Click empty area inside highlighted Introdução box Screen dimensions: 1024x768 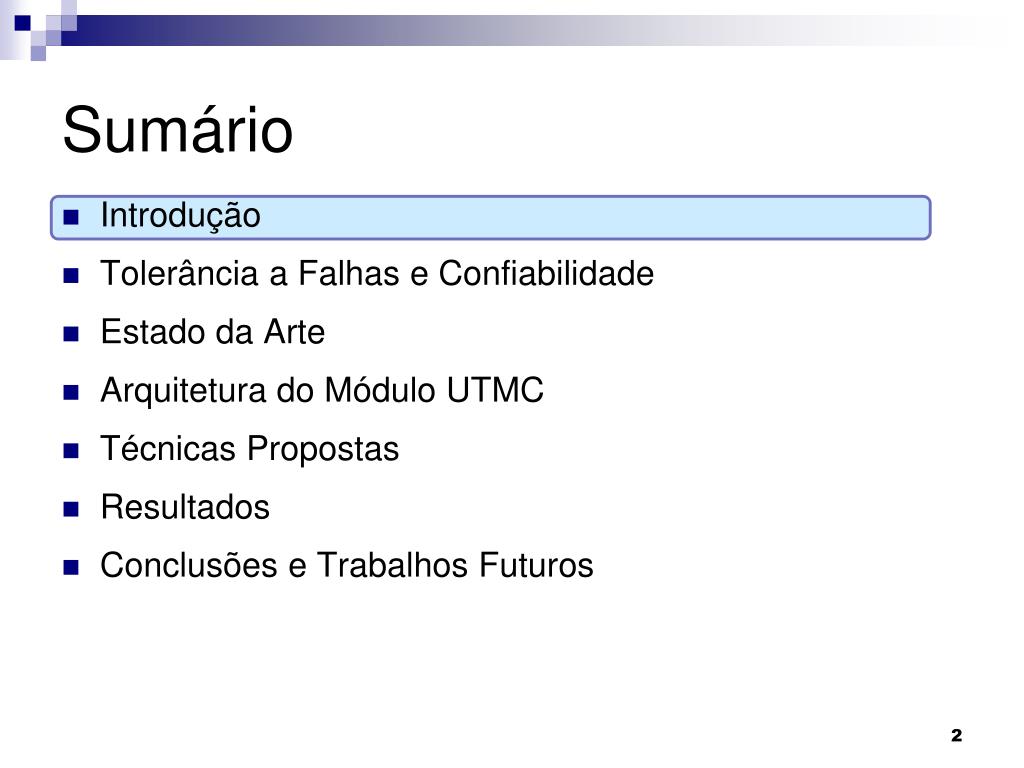click(x=588, y=217)
